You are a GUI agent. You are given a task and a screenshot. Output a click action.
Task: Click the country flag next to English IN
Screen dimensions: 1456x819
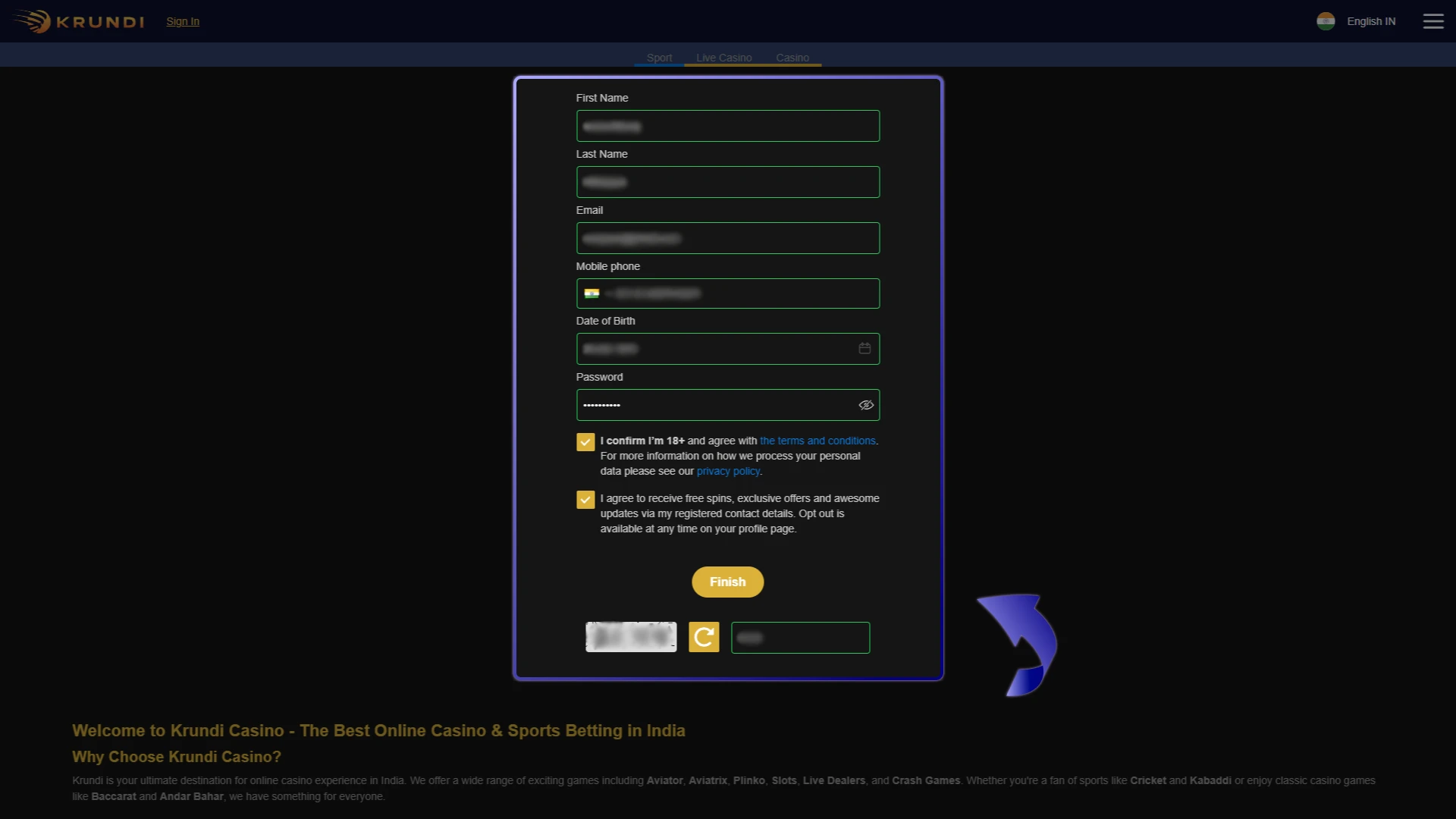coord(1326,21)
